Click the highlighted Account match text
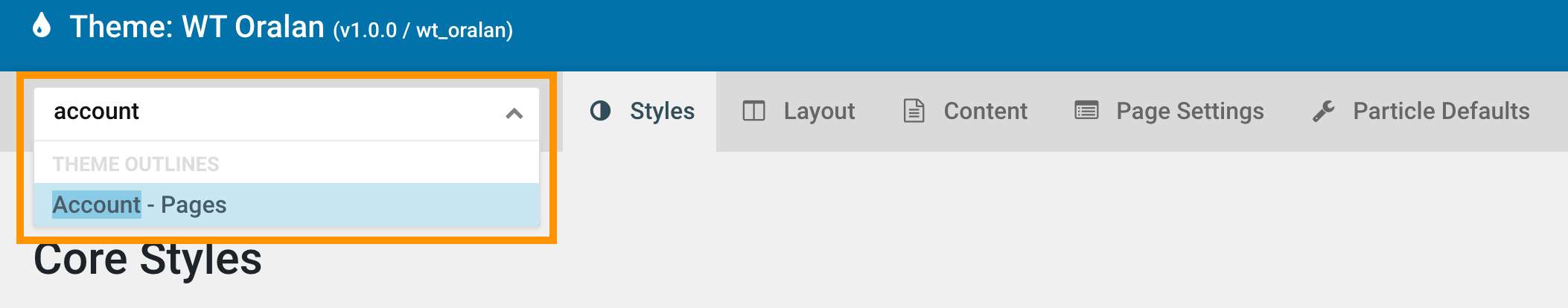The width and height of the screenshot is (1568, 308). (x=96, y=205)
